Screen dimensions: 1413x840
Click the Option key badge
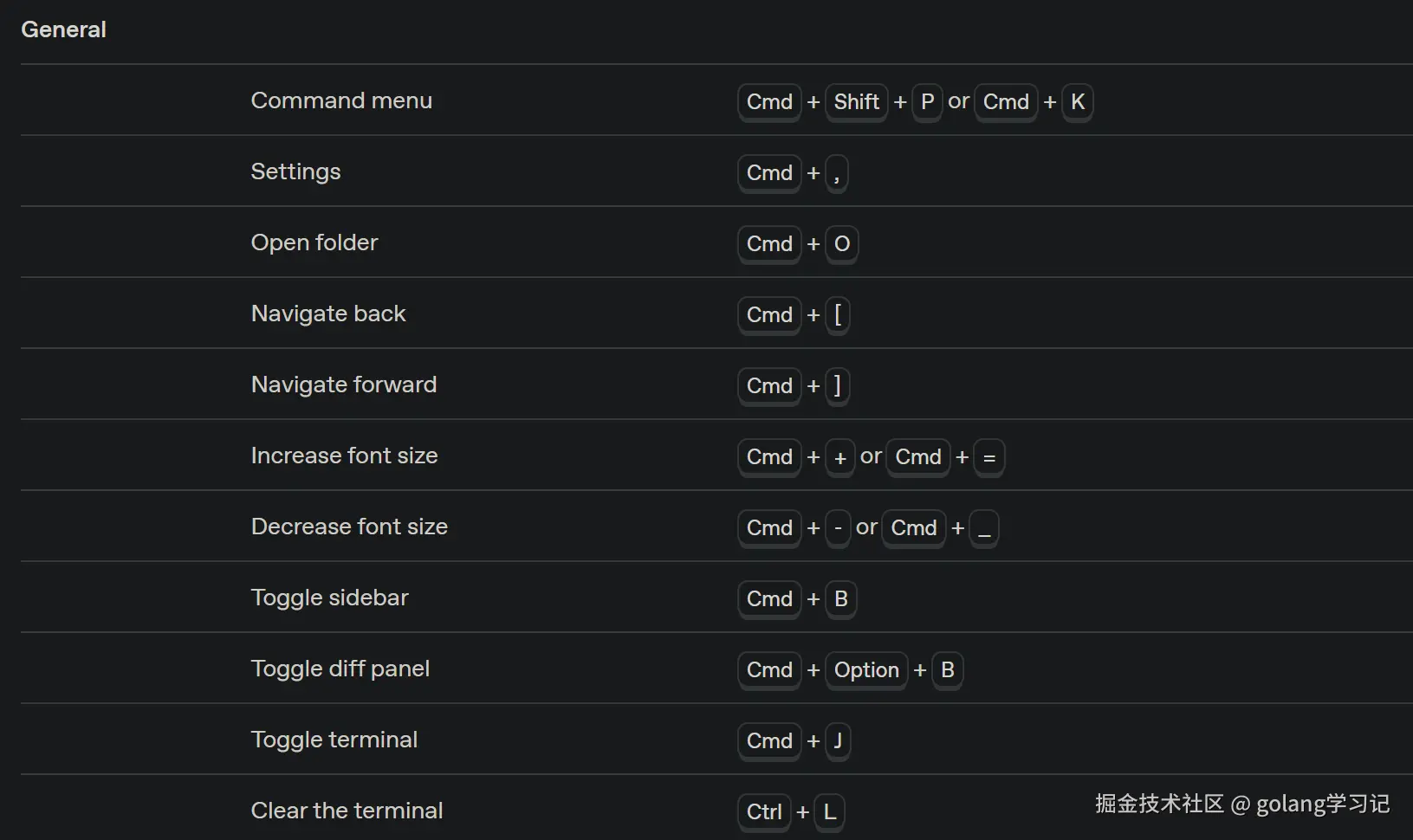(866, 670)
